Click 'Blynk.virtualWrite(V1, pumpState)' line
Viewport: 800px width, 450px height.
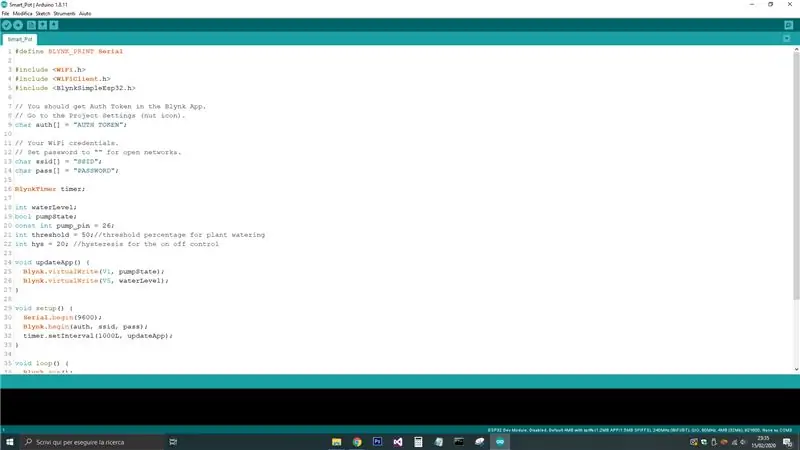point(94,272)
